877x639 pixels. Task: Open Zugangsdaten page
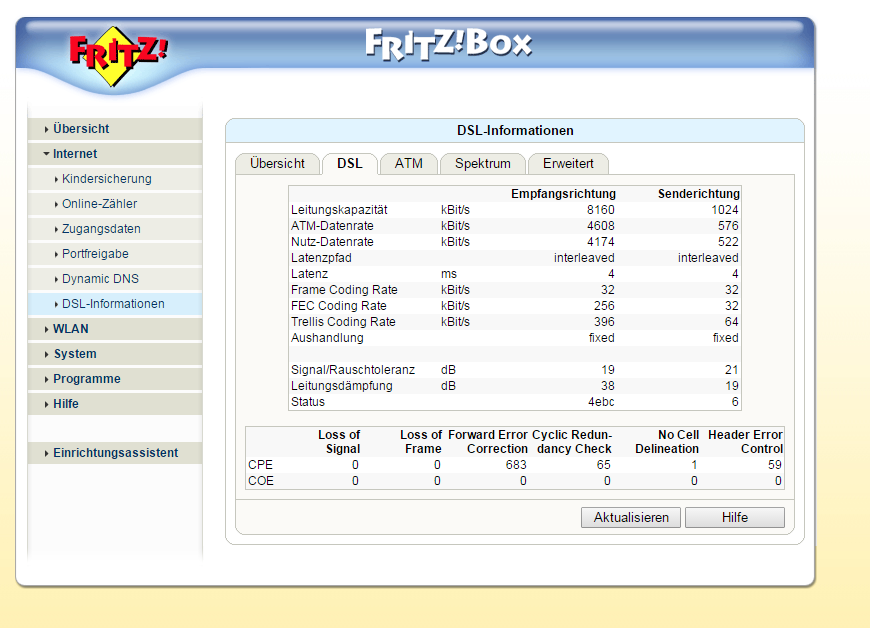point(101,229)
